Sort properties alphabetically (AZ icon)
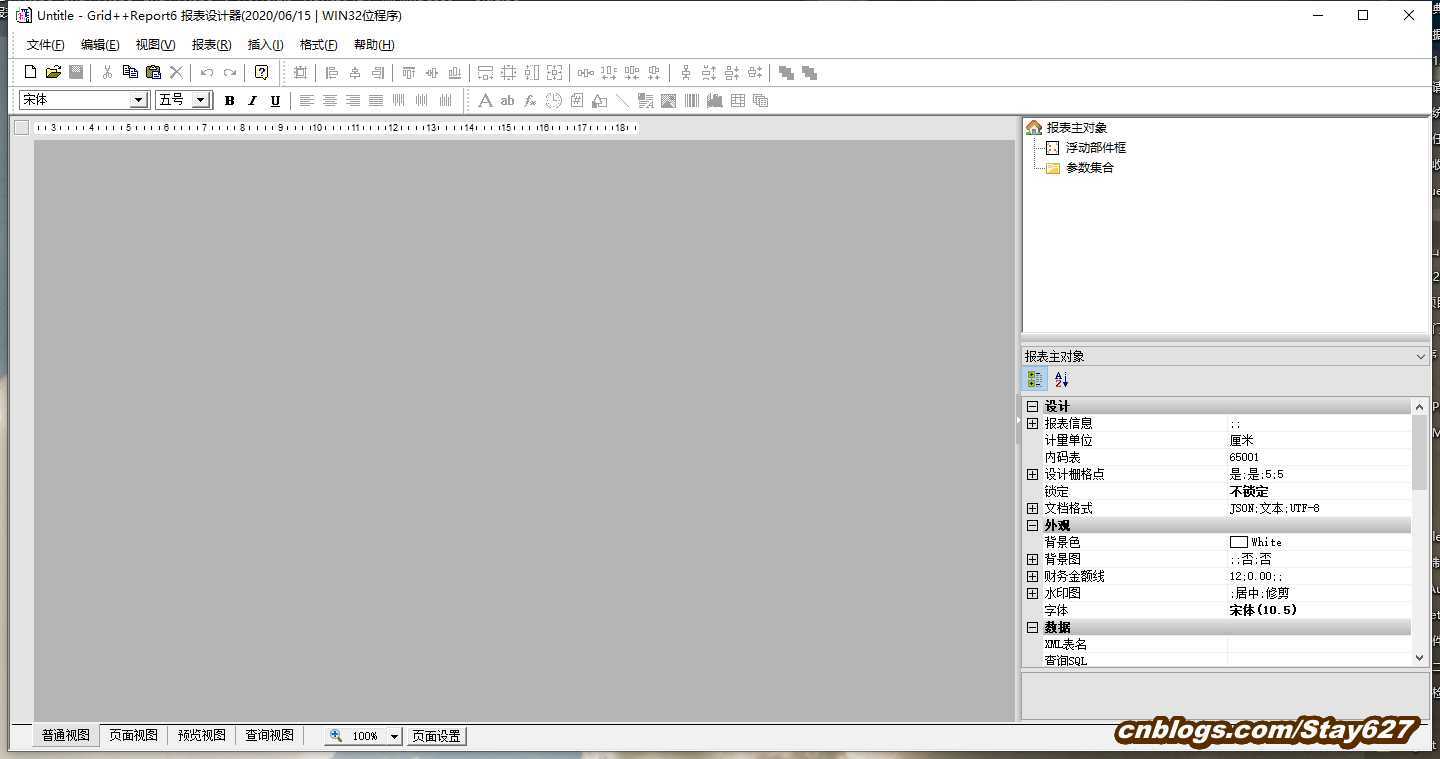1440x759 pixels. (1061, 380)
